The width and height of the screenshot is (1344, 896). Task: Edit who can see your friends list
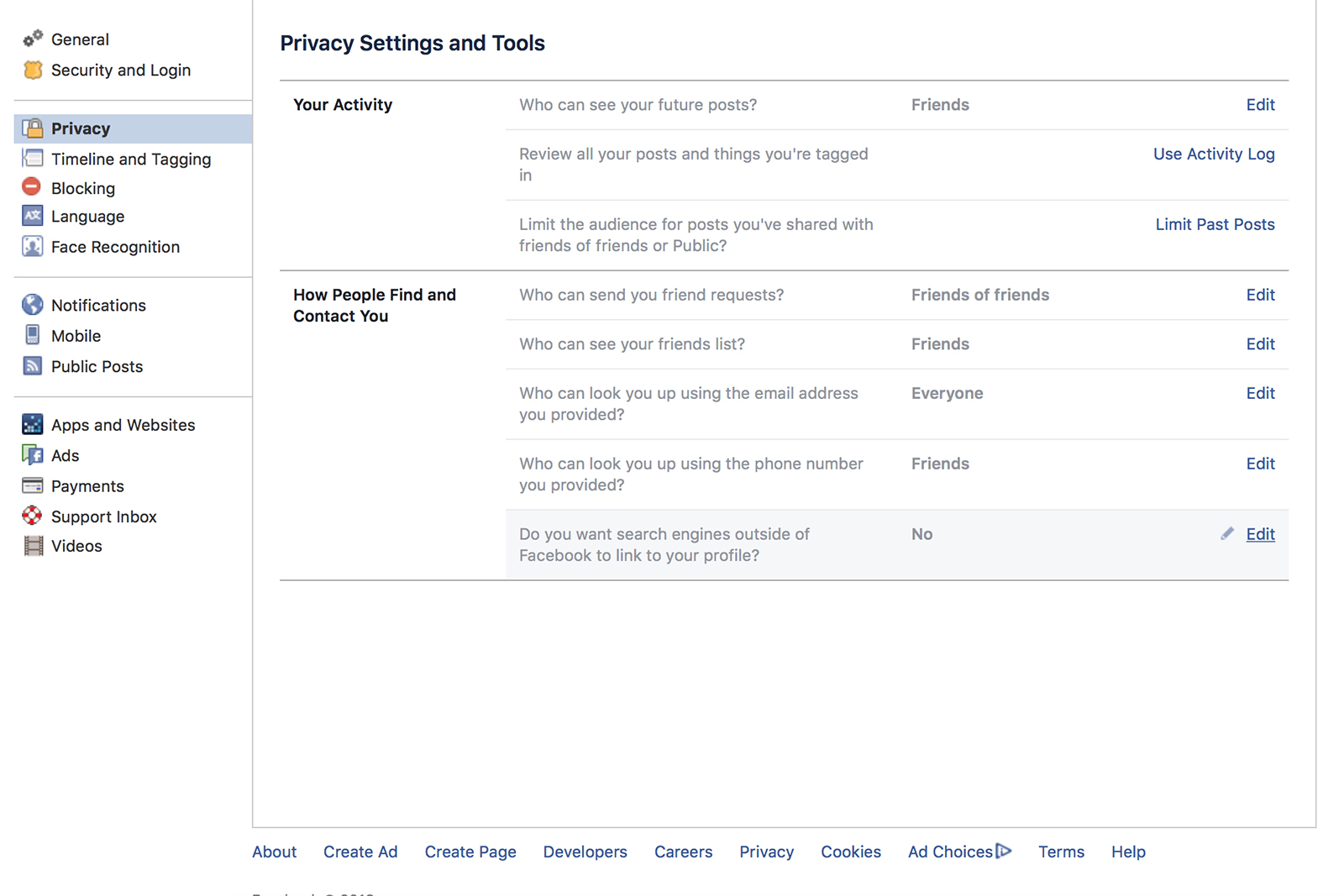click(1260, 343)
